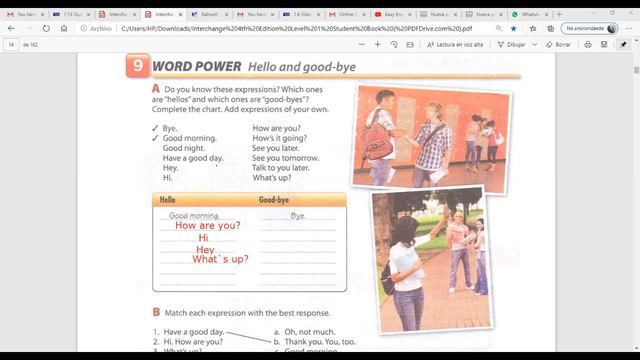Click the expression 'How's it going?'
The image size is (640, 360).
tap(280, 138)
